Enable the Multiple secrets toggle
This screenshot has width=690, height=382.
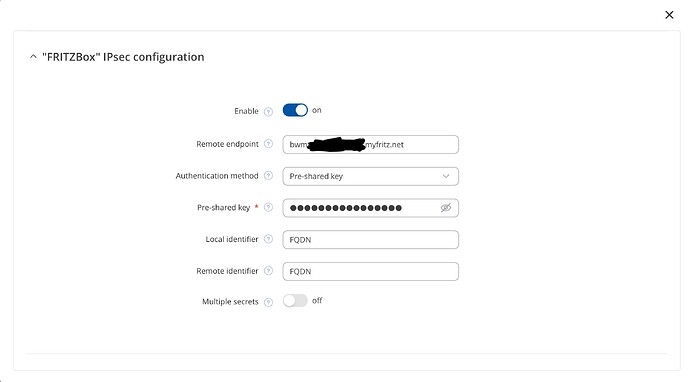pyautogui.click(x=295, y=301)
